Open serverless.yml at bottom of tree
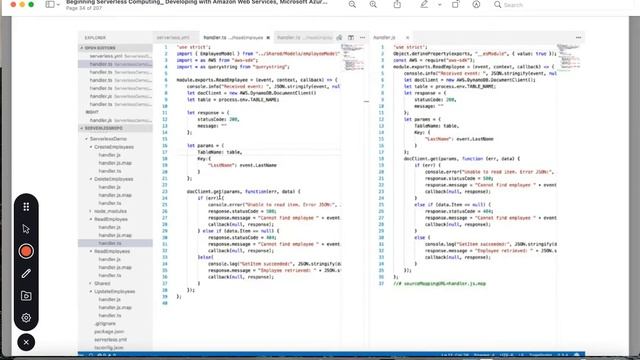Viewport: 640px width, 360px height. click(x=110, y=340)
